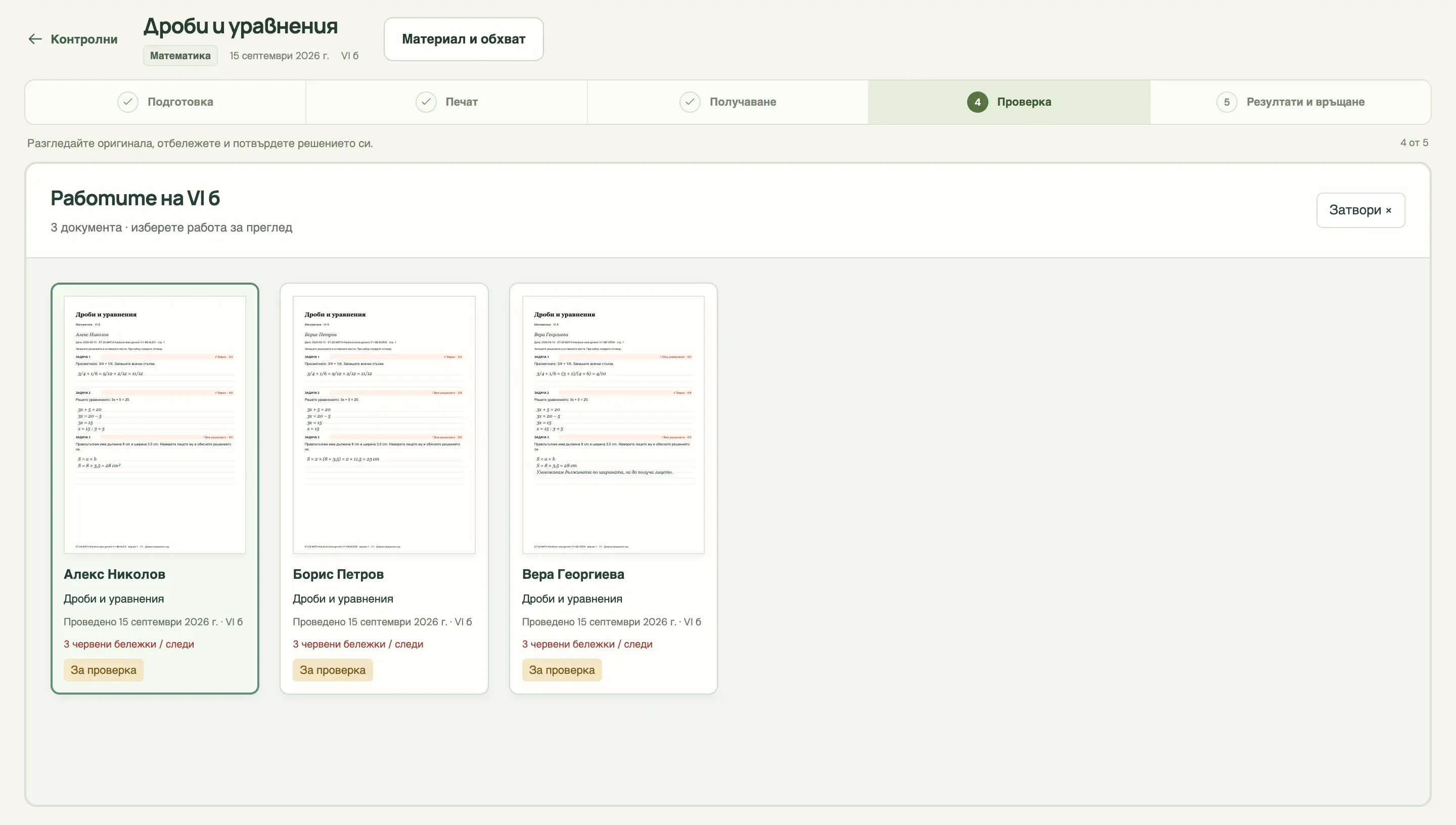
Task: Click the Математика subject tag
Action: pyautogui.click(x=180, y=56)
